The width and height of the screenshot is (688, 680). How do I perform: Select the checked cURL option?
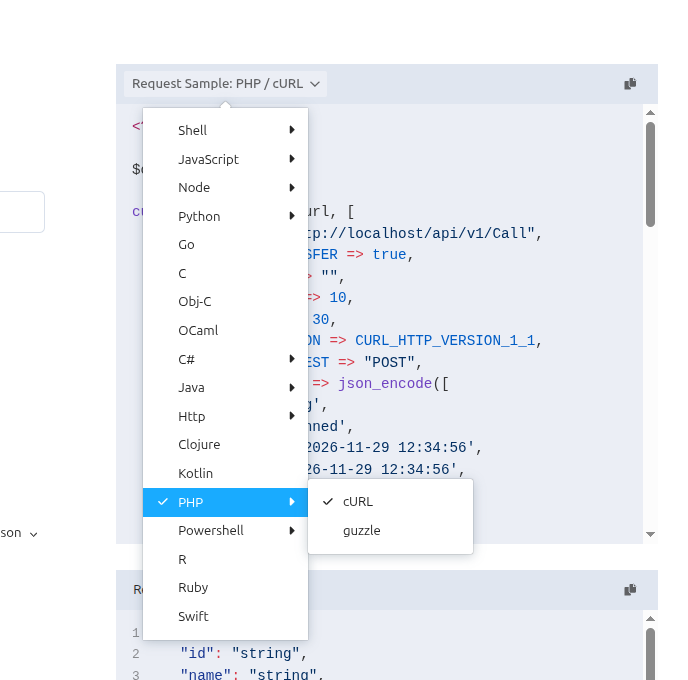357,501
